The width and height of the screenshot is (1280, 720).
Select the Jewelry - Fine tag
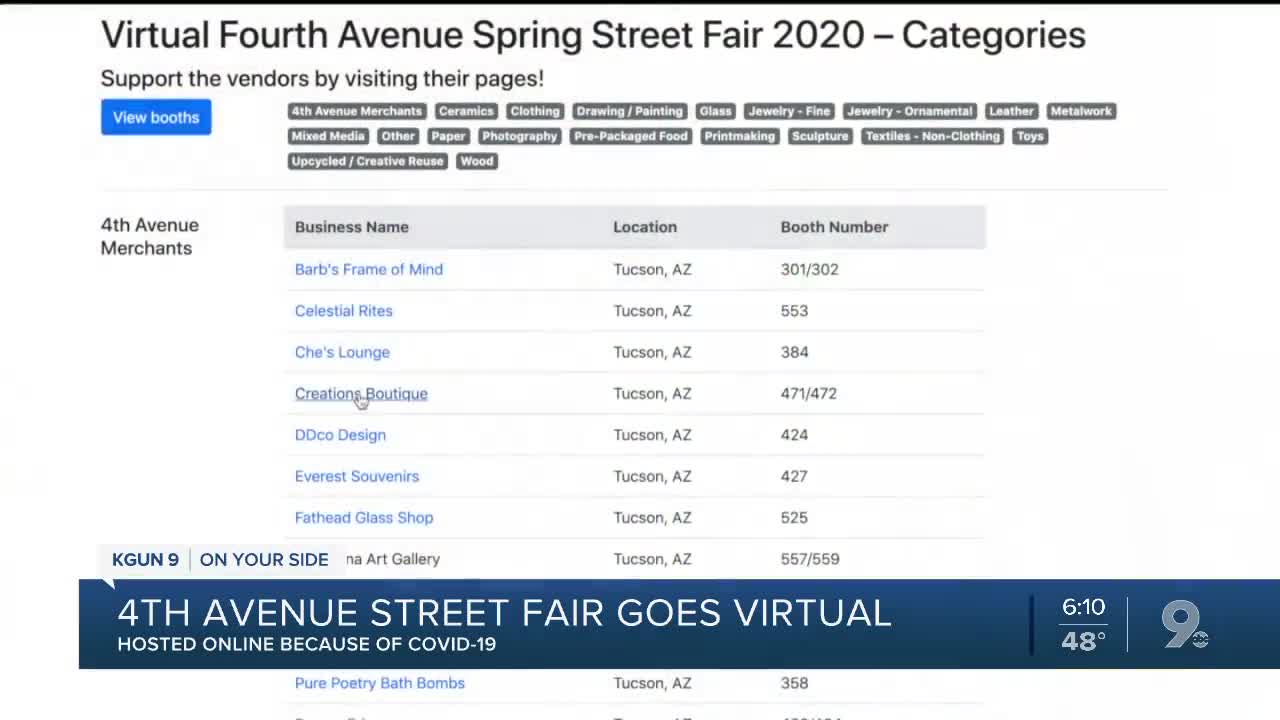pyautogui.click(x=790, y=111)
